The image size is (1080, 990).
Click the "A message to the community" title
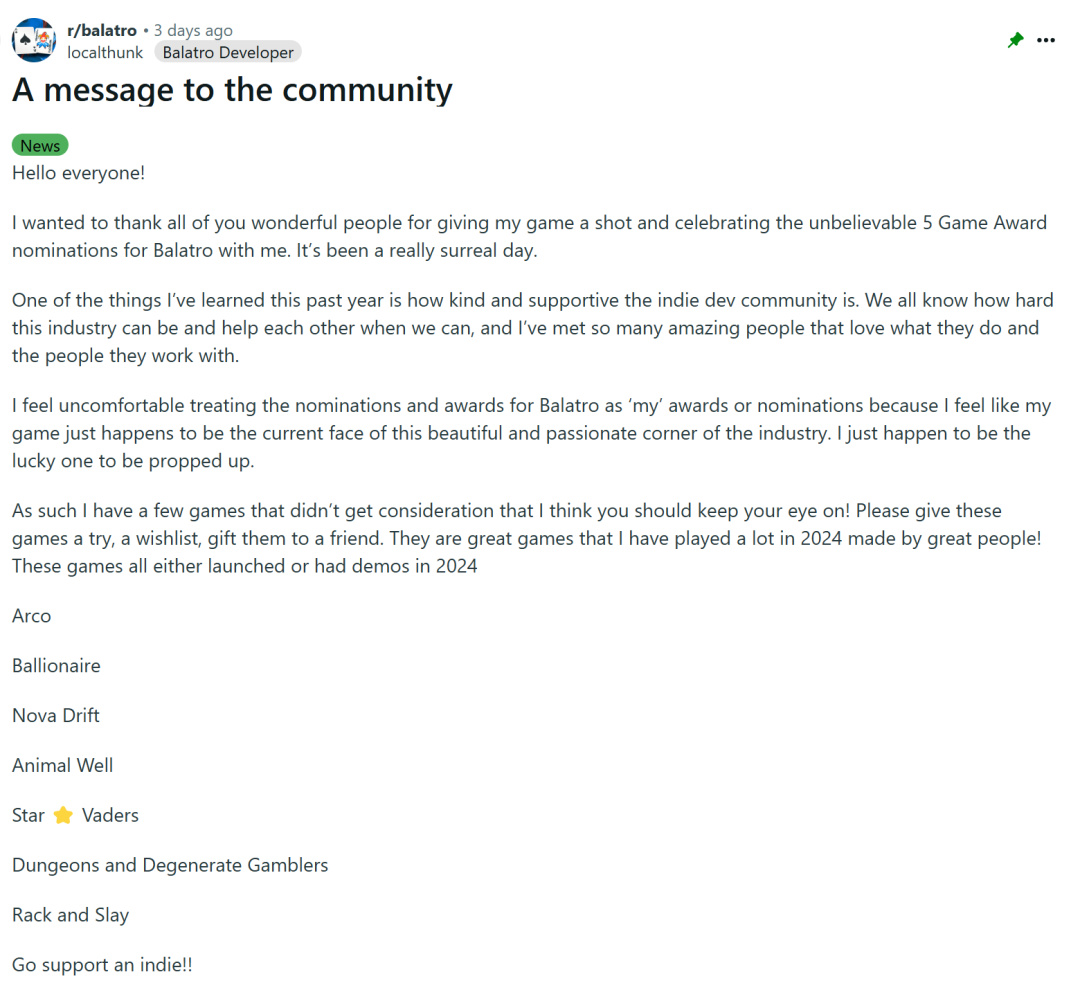232,90
